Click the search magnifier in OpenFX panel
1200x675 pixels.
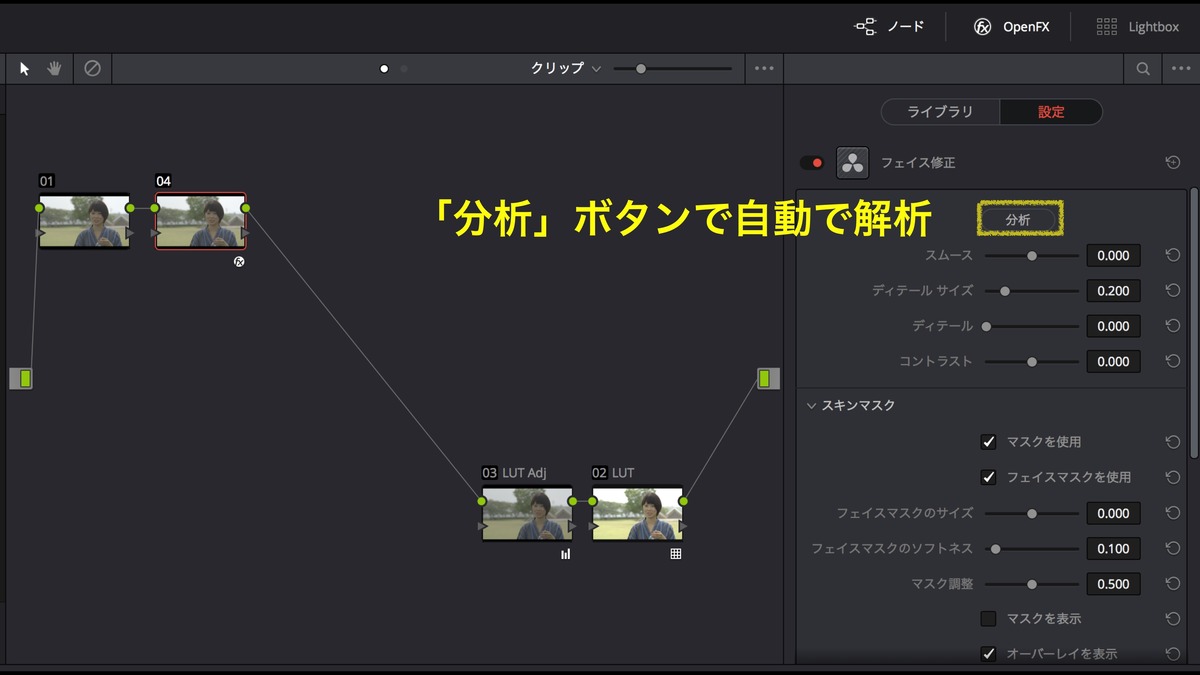(x=1142, y=69)
